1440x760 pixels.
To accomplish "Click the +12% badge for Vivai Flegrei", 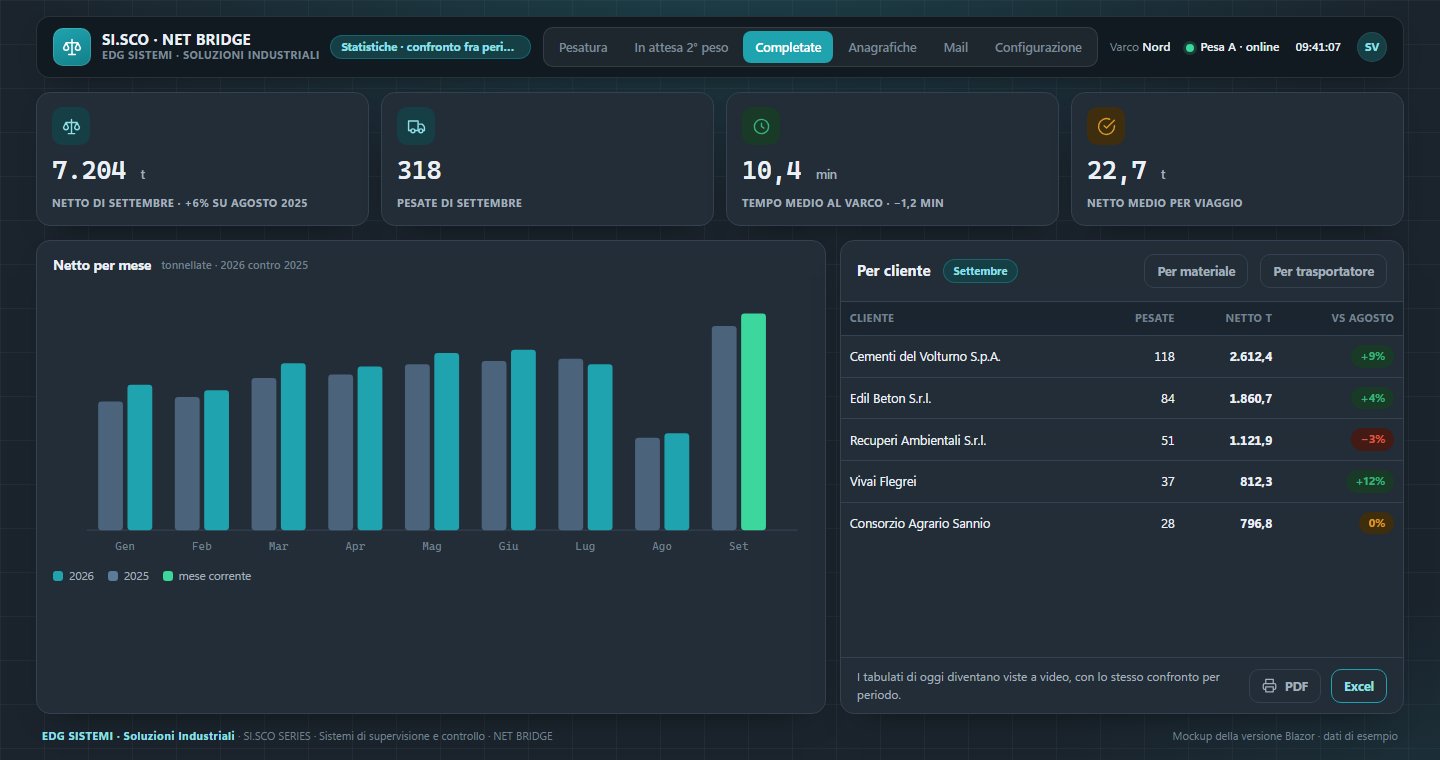I will coord(1370,482).
